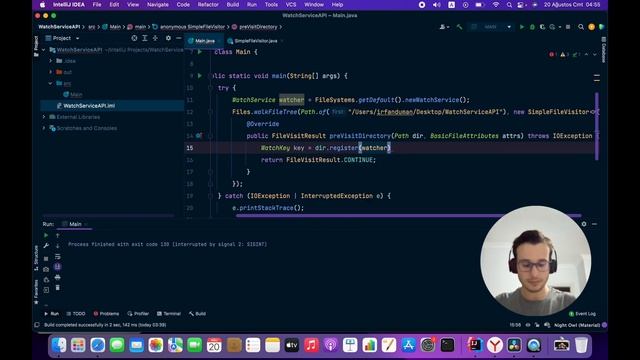
Task: Open the TODO tool window button
Action: click(x=76, y=314)
